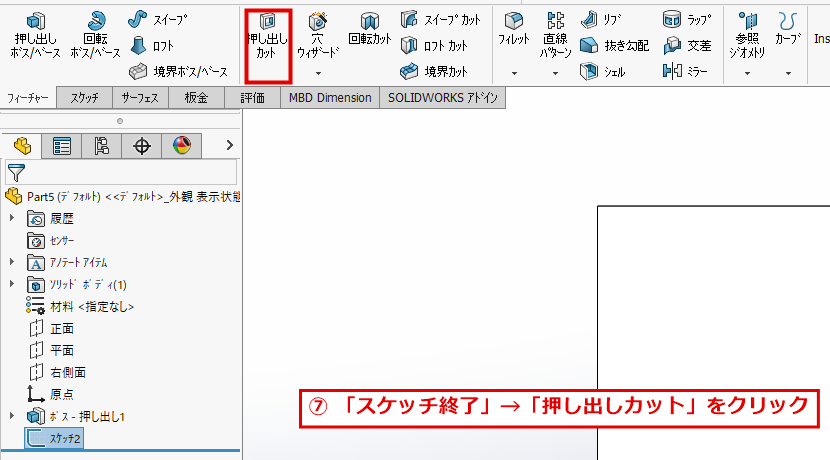Screen dimensions: 830x460
Task: Open 直線パターン dropdown arrow
Action: (555, 74)
